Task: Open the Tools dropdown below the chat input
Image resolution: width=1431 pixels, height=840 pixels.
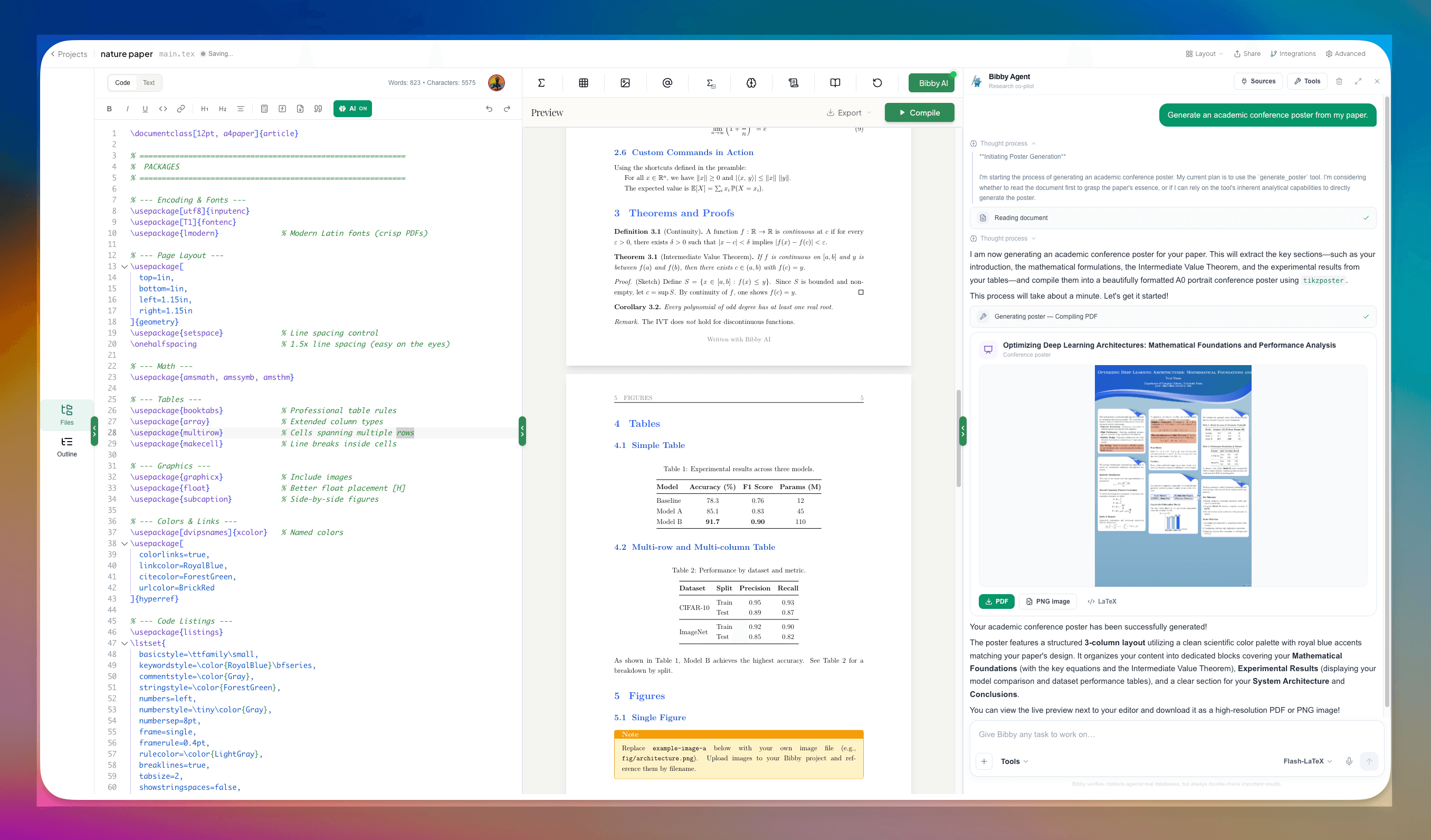Action: [x=1014, y=761]
